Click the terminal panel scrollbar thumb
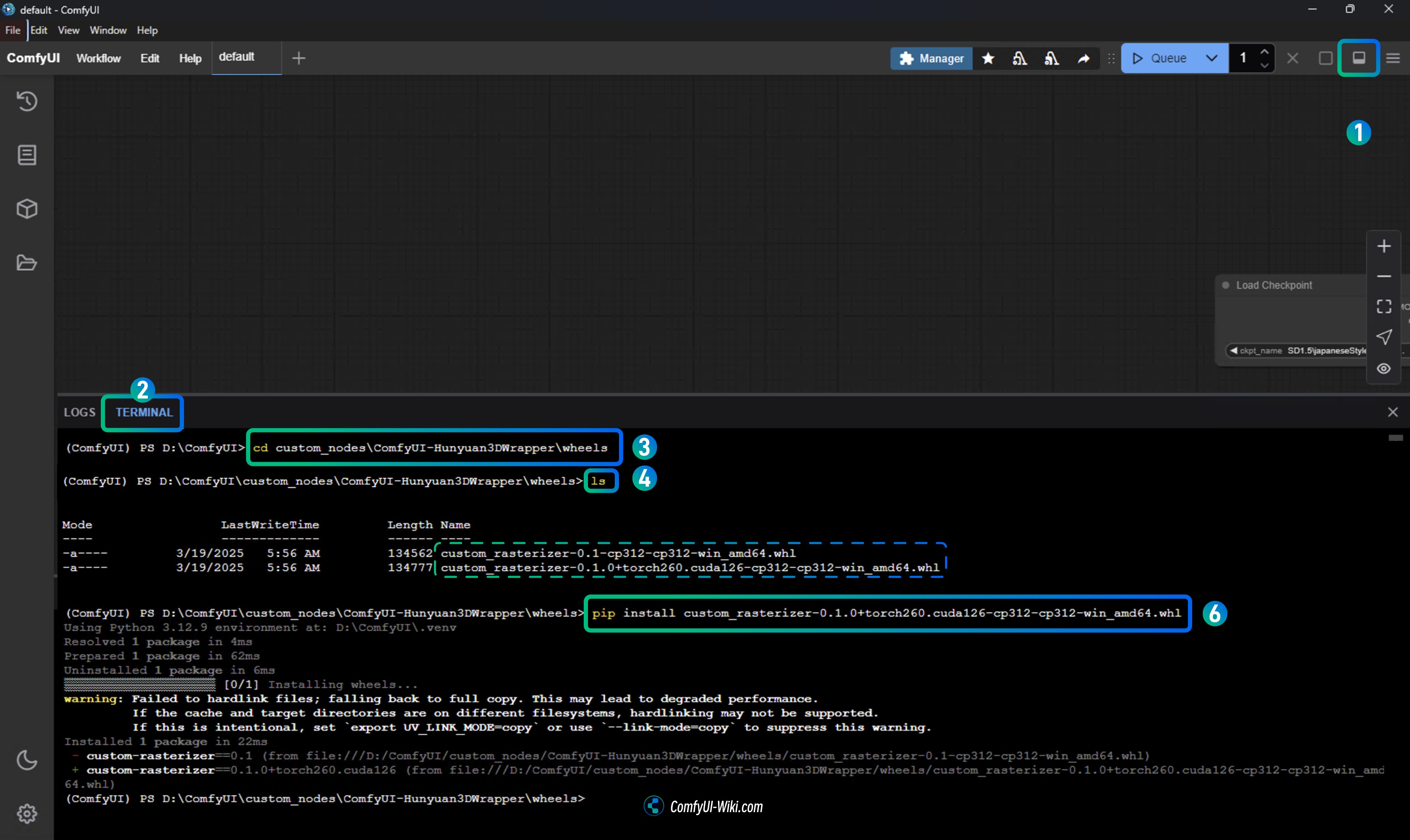 pyautogui.click(x=1395, y=437)
